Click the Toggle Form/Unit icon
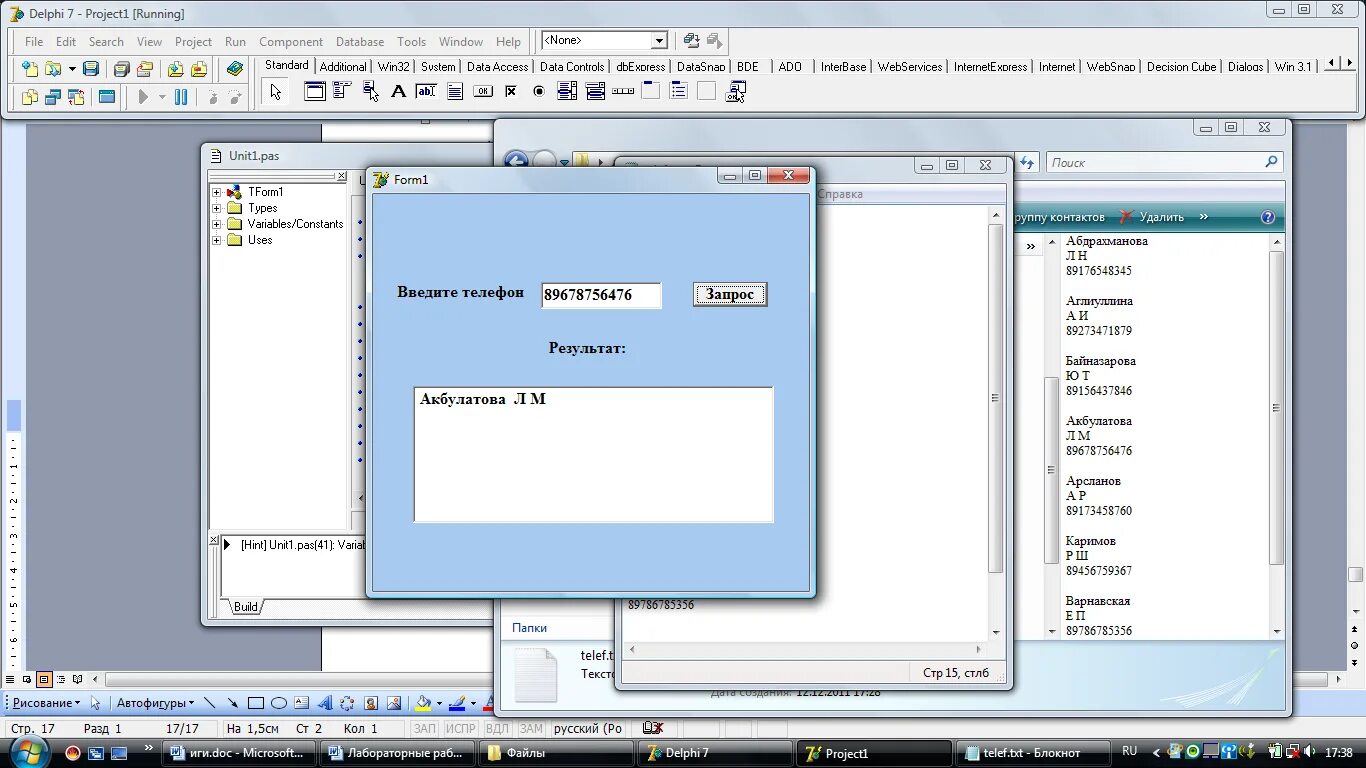 [x=76, y=97]
